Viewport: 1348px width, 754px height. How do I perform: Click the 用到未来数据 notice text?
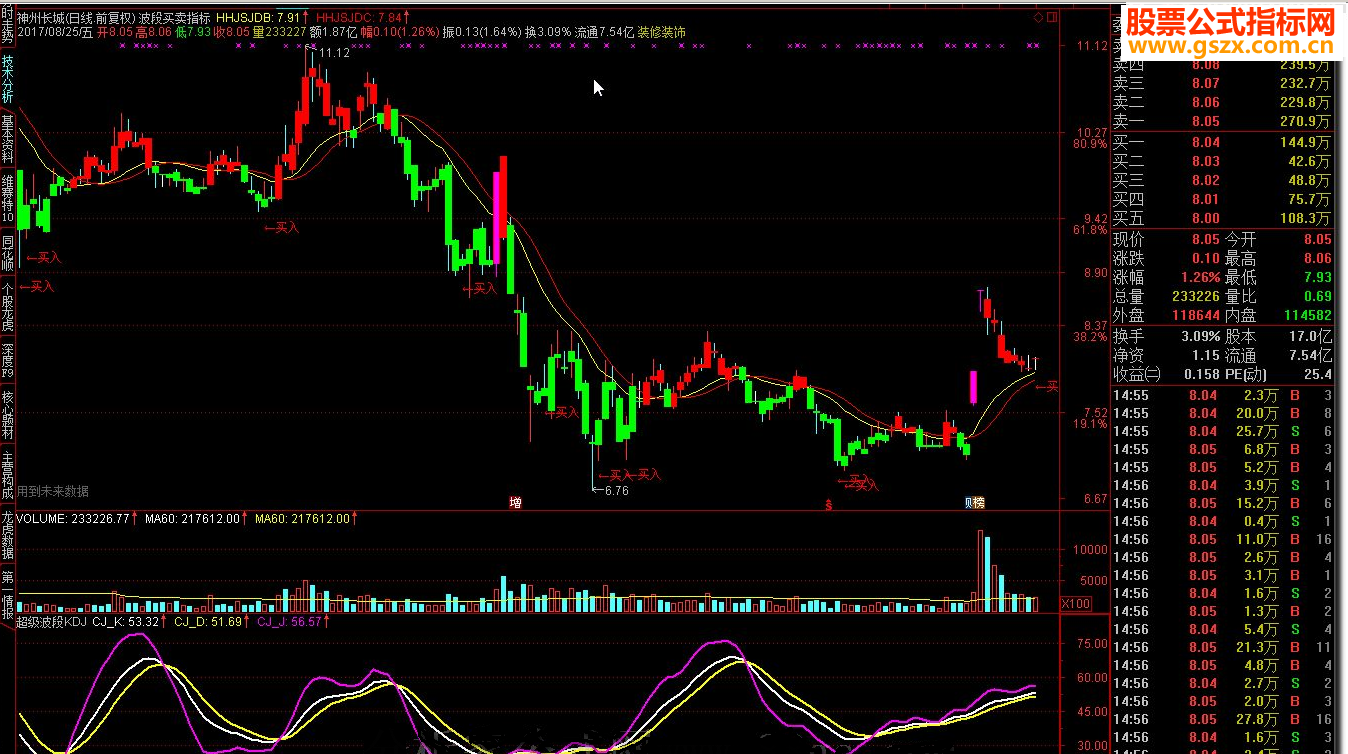53,491
